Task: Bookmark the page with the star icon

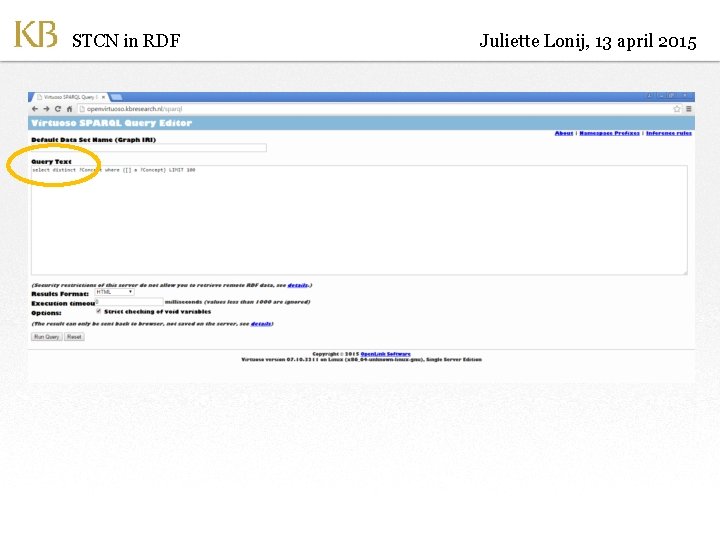Action: 677,109
